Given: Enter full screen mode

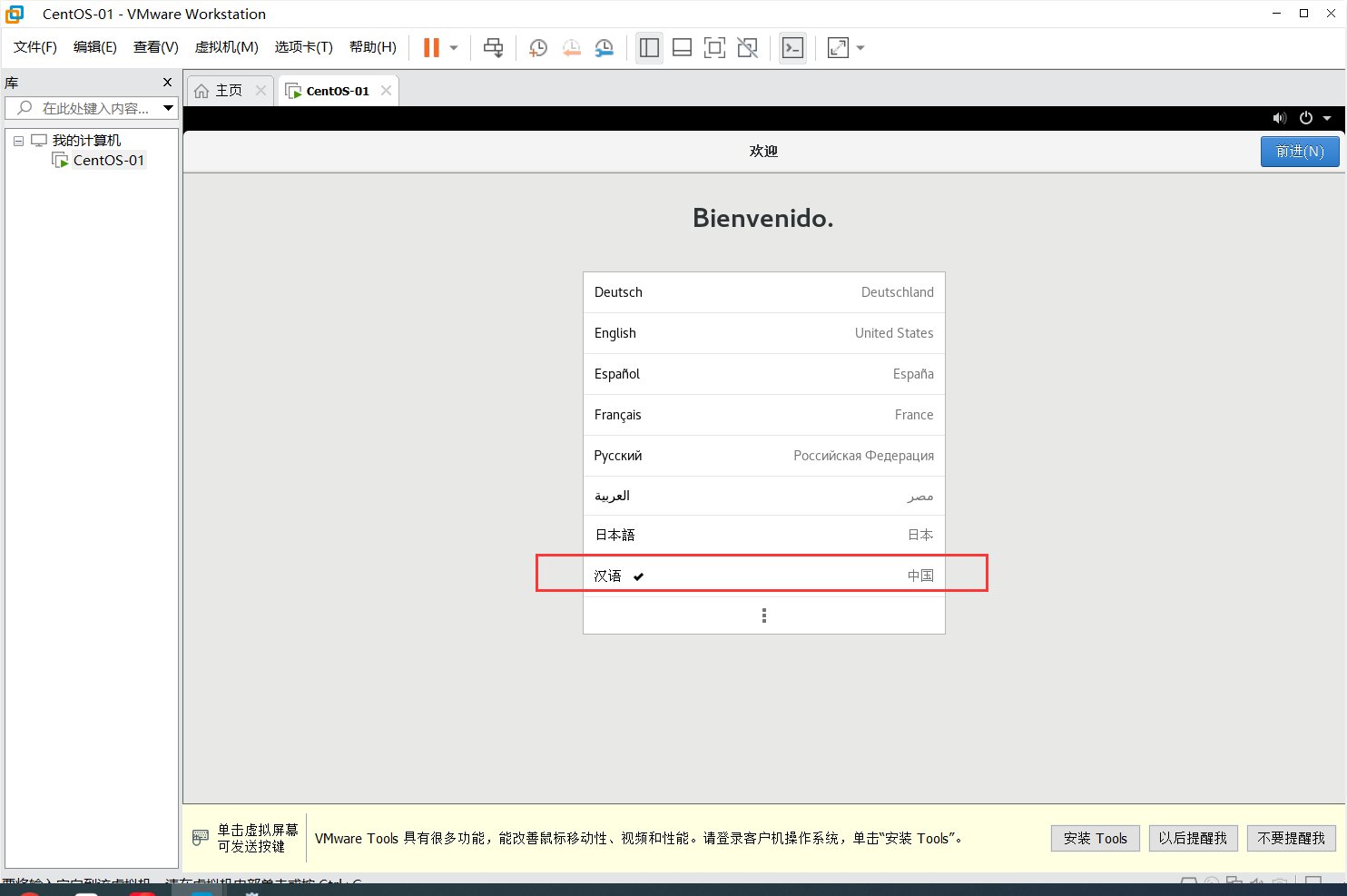Looking at the screenshot, I should [x=714, y=48].
